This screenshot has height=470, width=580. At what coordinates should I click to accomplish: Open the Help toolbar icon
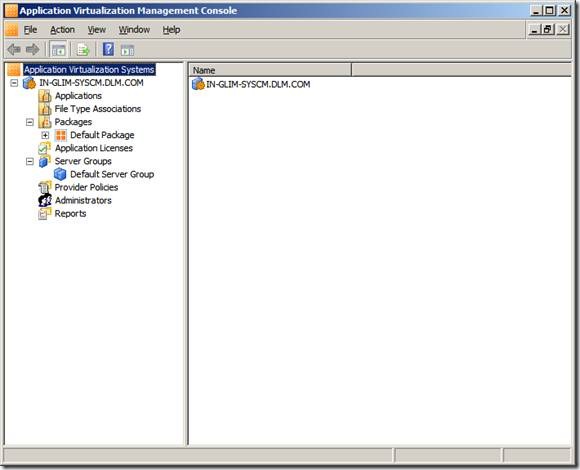tap(108, 49)
